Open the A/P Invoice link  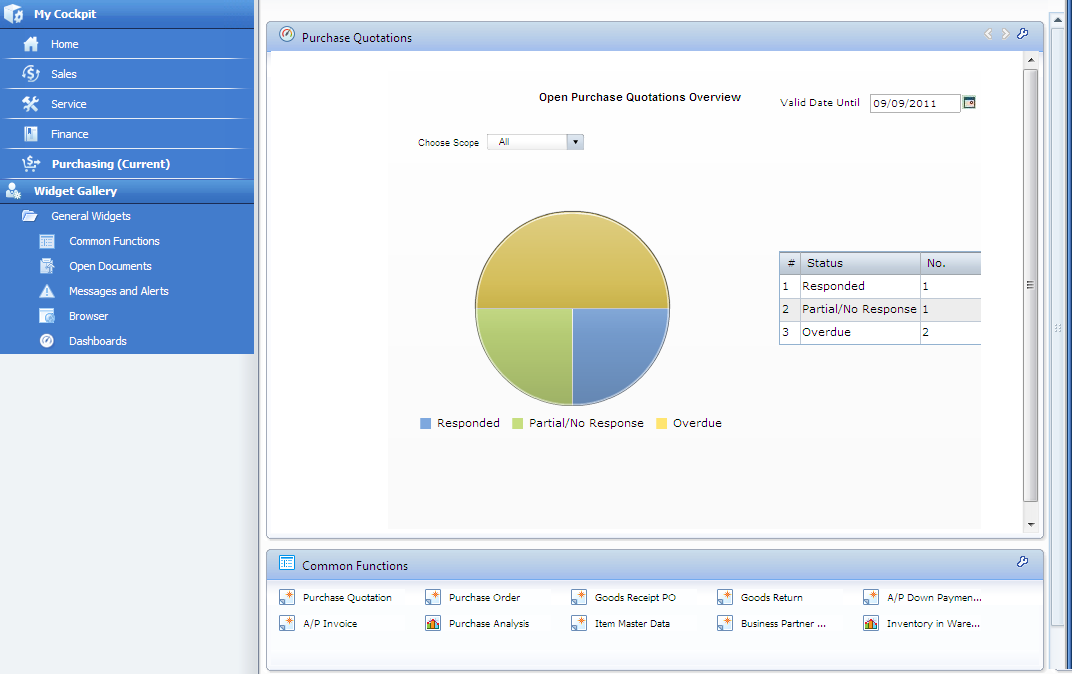(330, 623)
